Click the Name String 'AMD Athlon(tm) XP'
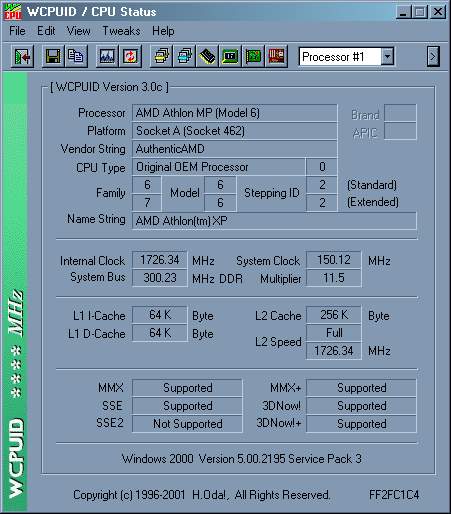This screenshot has width=451, height=514. point(274,221)
